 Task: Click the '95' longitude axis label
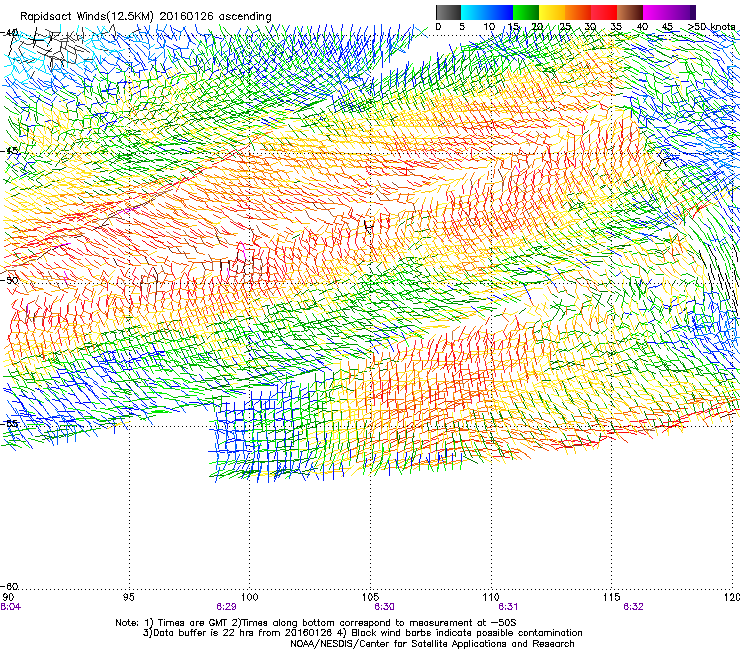coord(128,597)
